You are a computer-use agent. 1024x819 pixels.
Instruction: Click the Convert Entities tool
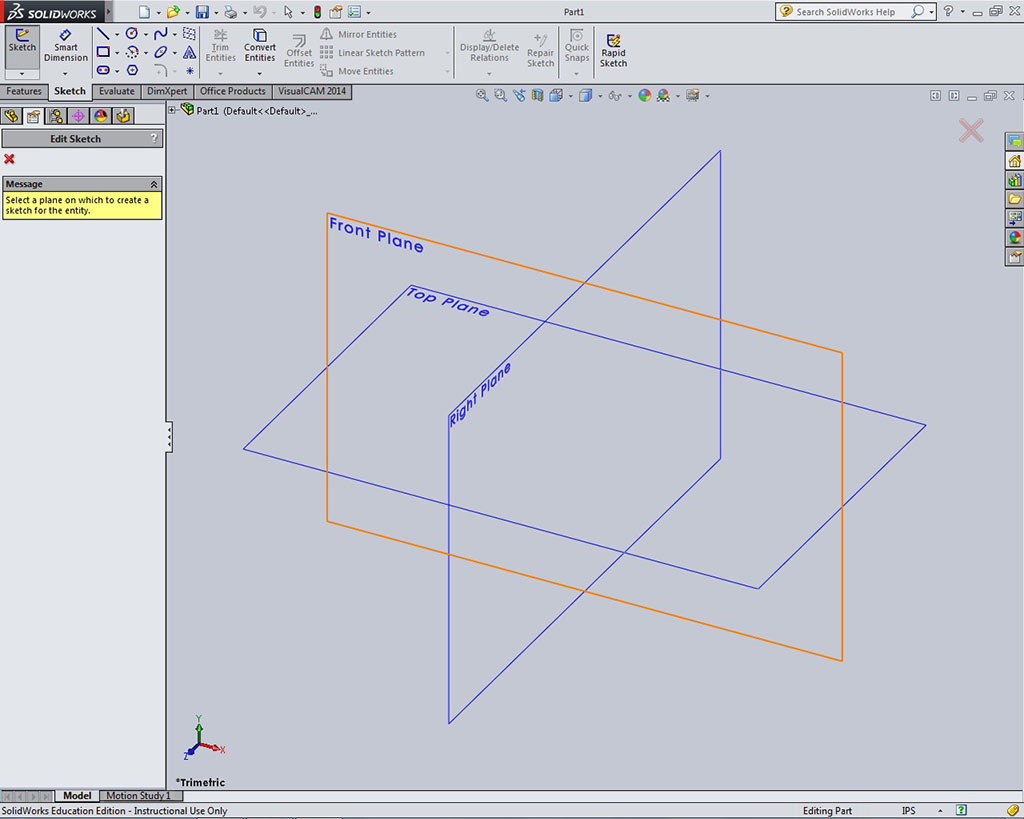coord(260,47)
